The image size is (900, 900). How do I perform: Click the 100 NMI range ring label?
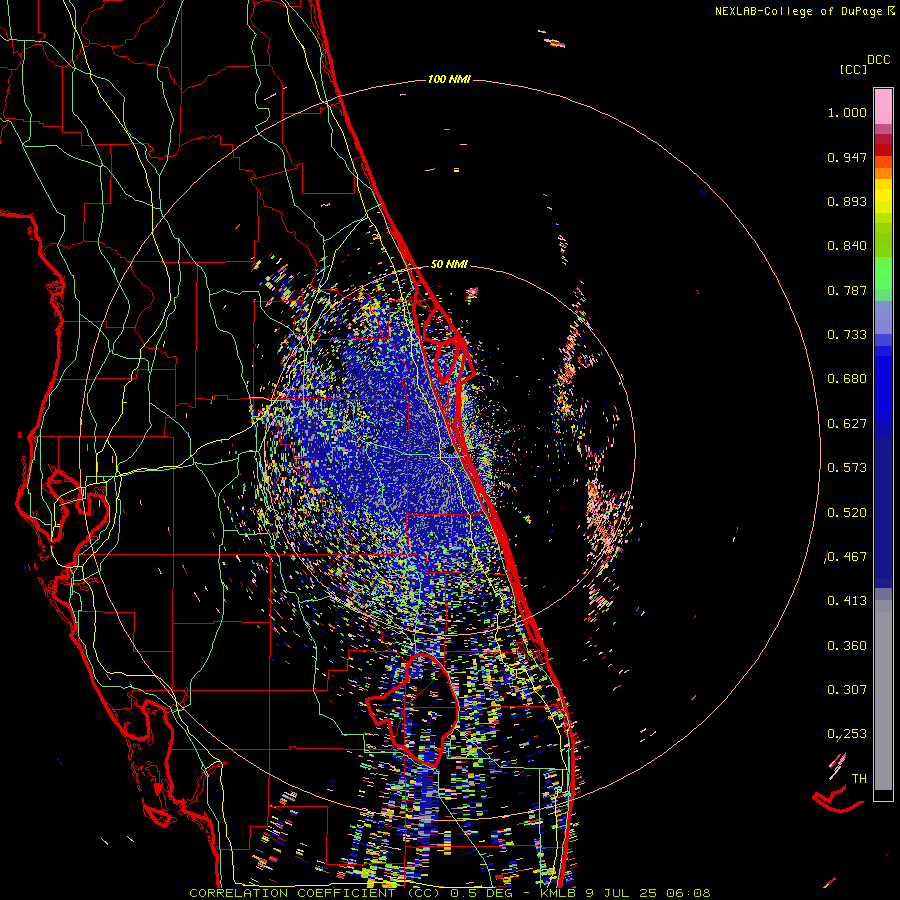tap(449, 79)
